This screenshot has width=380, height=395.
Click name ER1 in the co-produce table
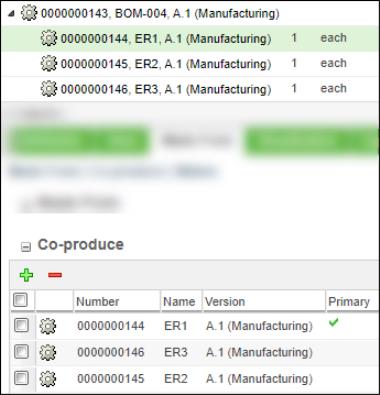[176, 326]
